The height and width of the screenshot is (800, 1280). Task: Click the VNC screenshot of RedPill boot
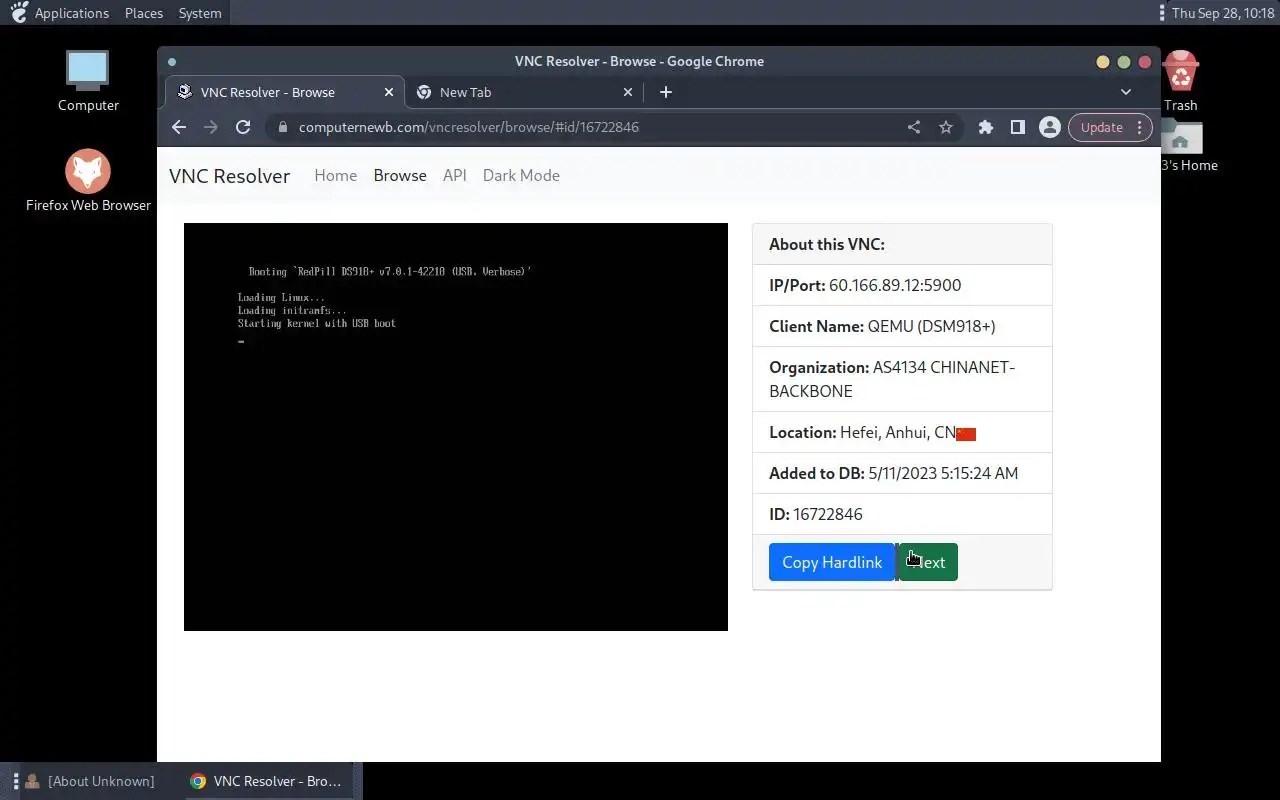point(456,427)
